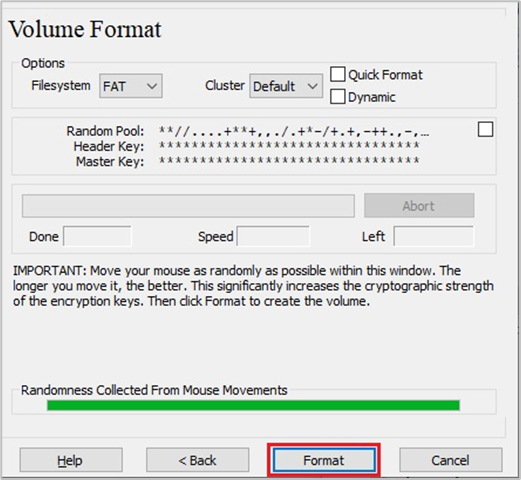521x480 pixels.
Task: Expand the Cluster Default dropdown
Action: tap(286, 86)
